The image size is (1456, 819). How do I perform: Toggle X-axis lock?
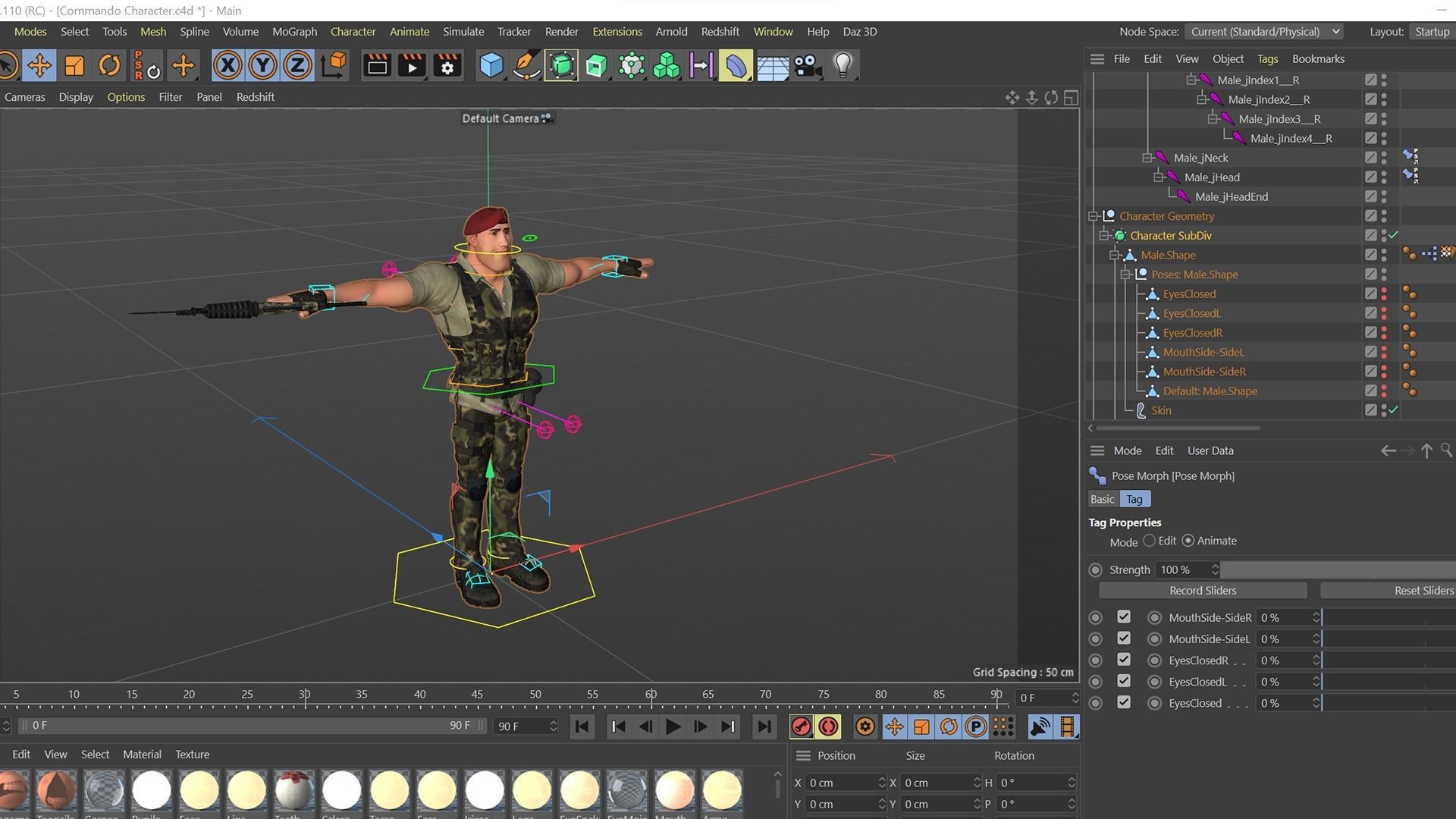click(x=227, y=65)
